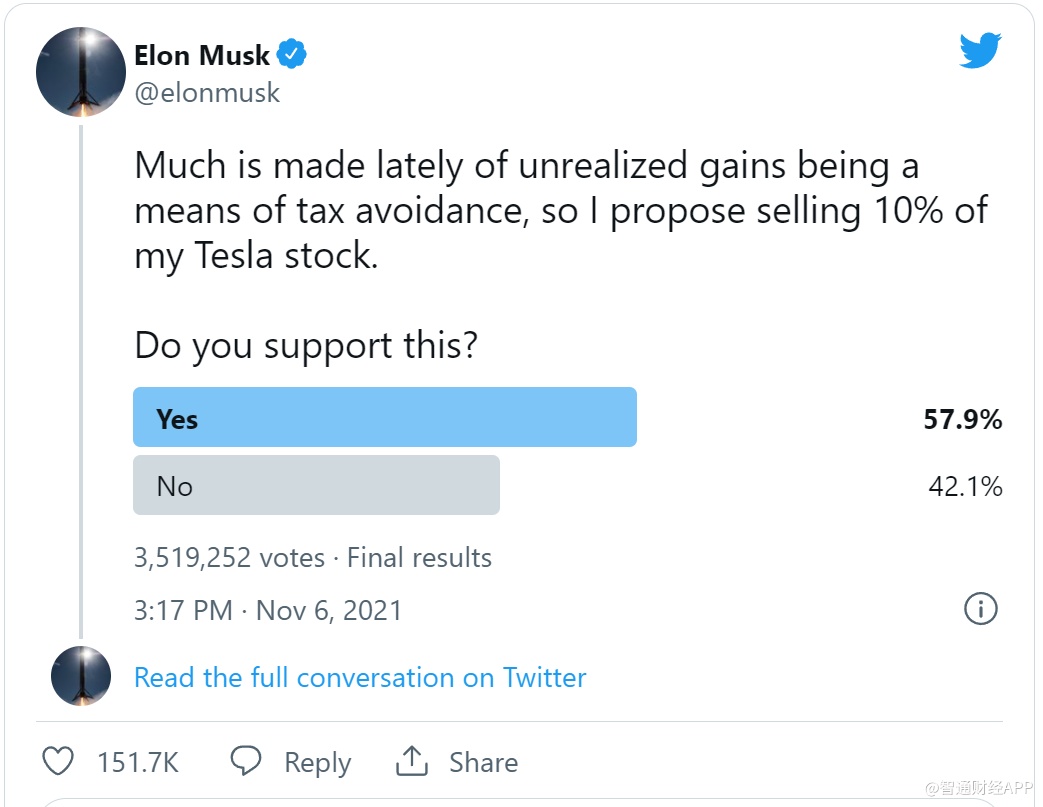Screen dimensions: 1043x807
Task: Click the share upload arrow icon
Action: pyautogui.click(x=411, y=762)
